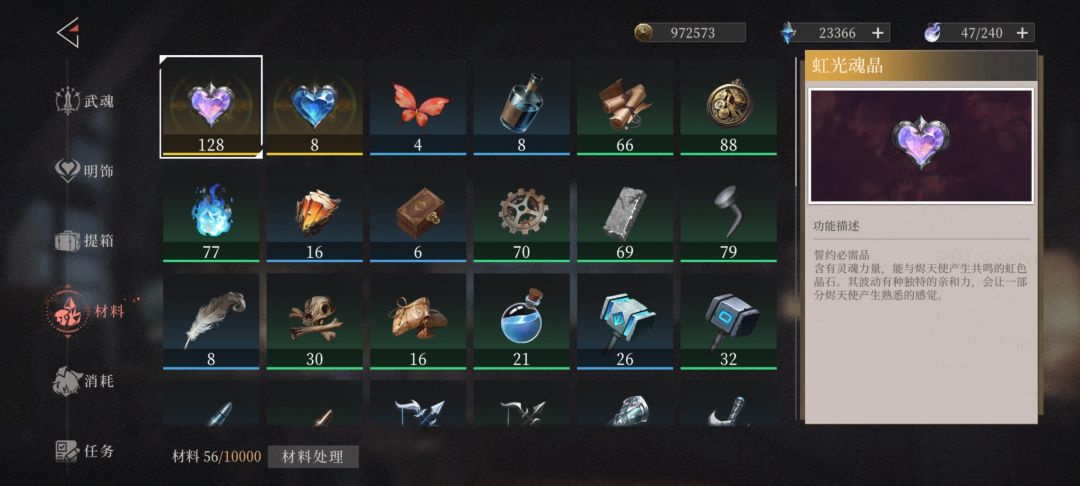Viewport: 1080px width, 486px height.
Task: Select the blue flame item with 77
Action: (211, 213)
